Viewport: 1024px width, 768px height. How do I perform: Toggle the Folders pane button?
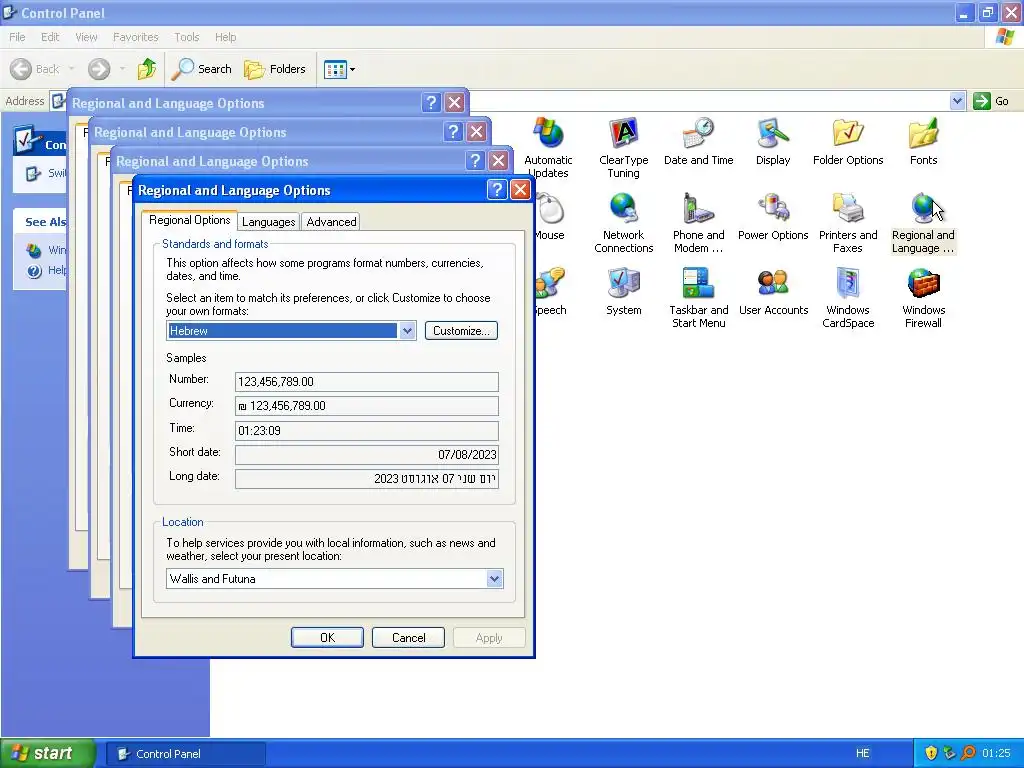275,69
